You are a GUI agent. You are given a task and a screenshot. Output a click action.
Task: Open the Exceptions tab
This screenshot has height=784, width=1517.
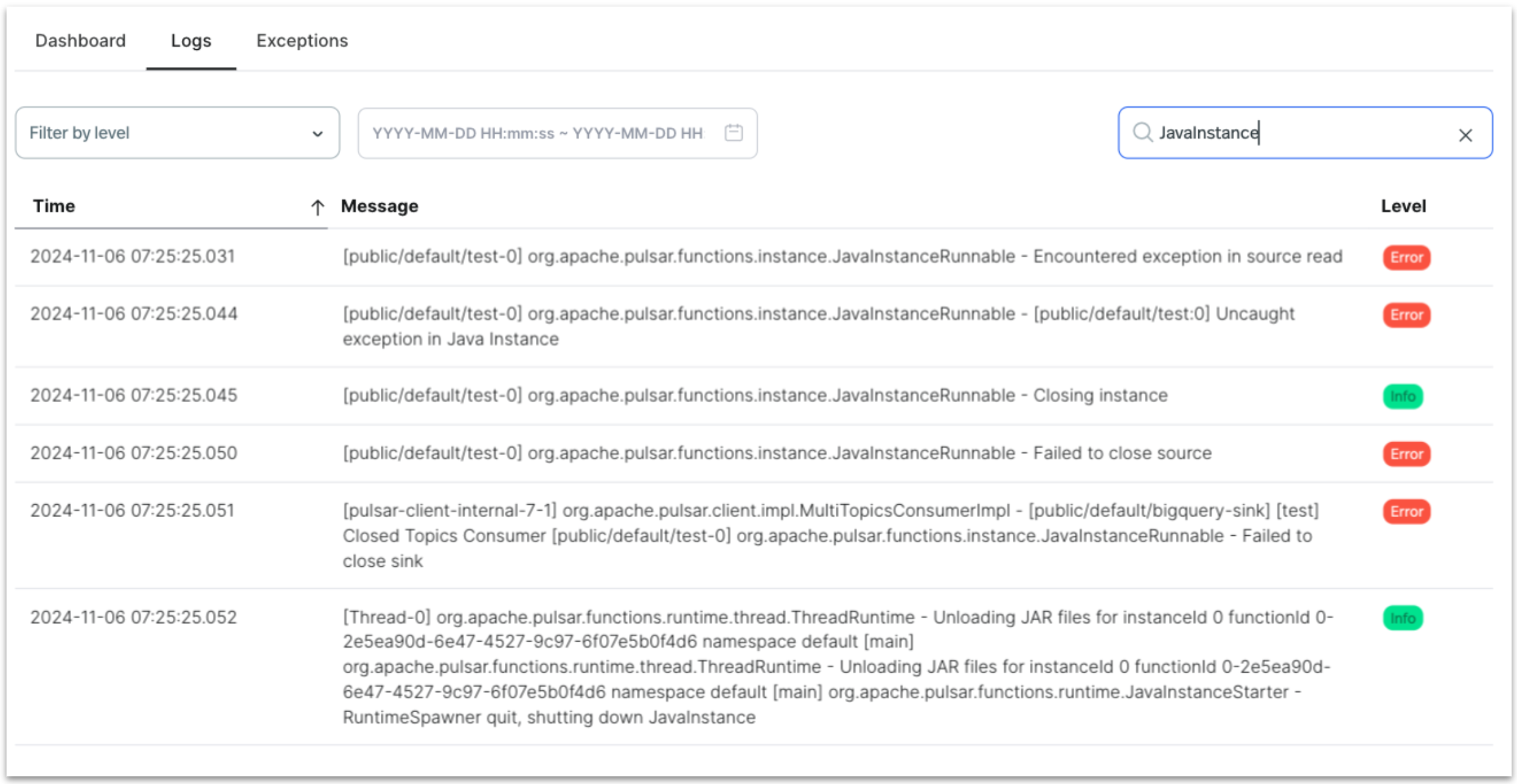[x=302, y=41]
